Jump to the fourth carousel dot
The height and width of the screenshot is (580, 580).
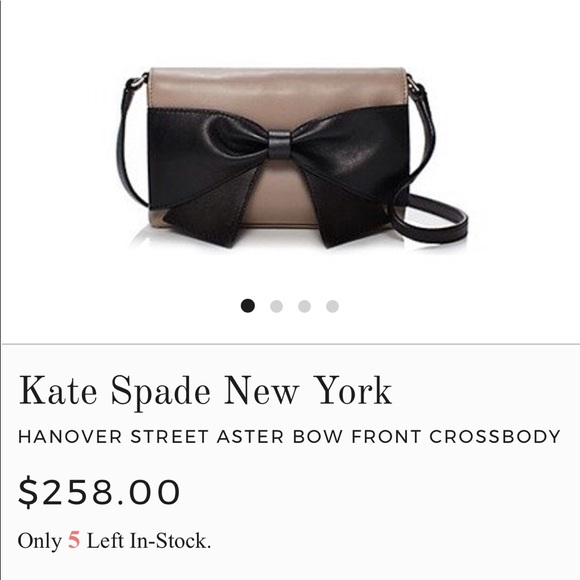[332, 306]
